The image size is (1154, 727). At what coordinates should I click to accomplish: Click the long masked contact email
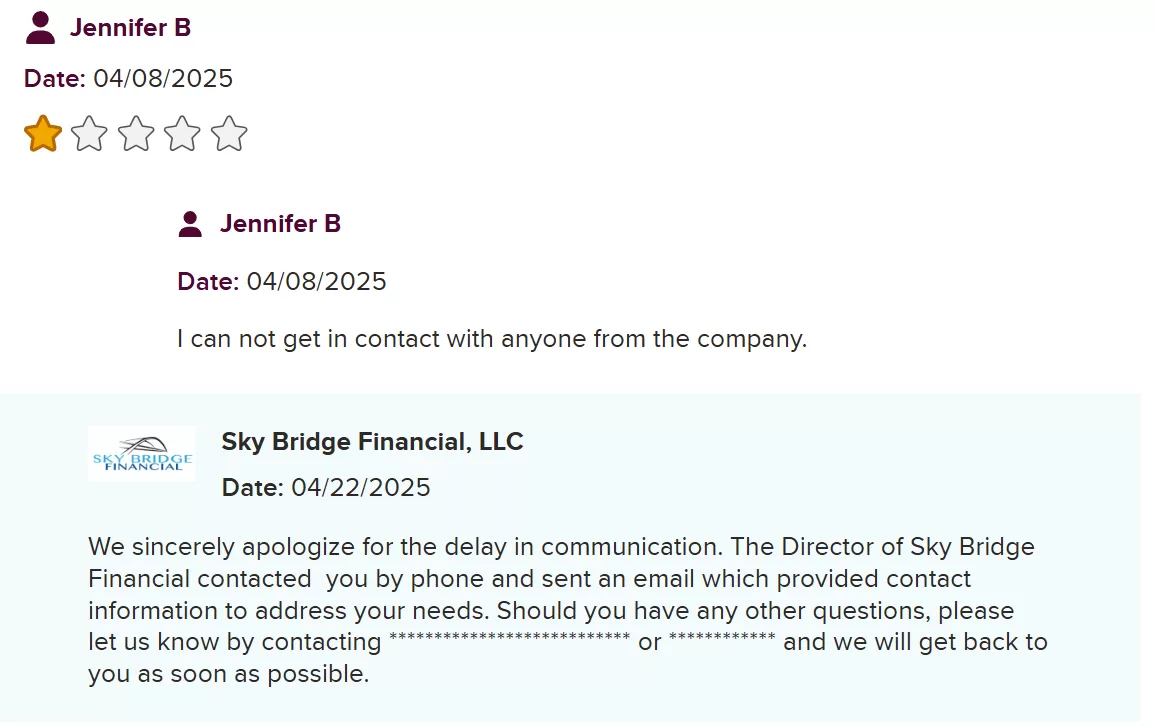[x=509, y=640]
